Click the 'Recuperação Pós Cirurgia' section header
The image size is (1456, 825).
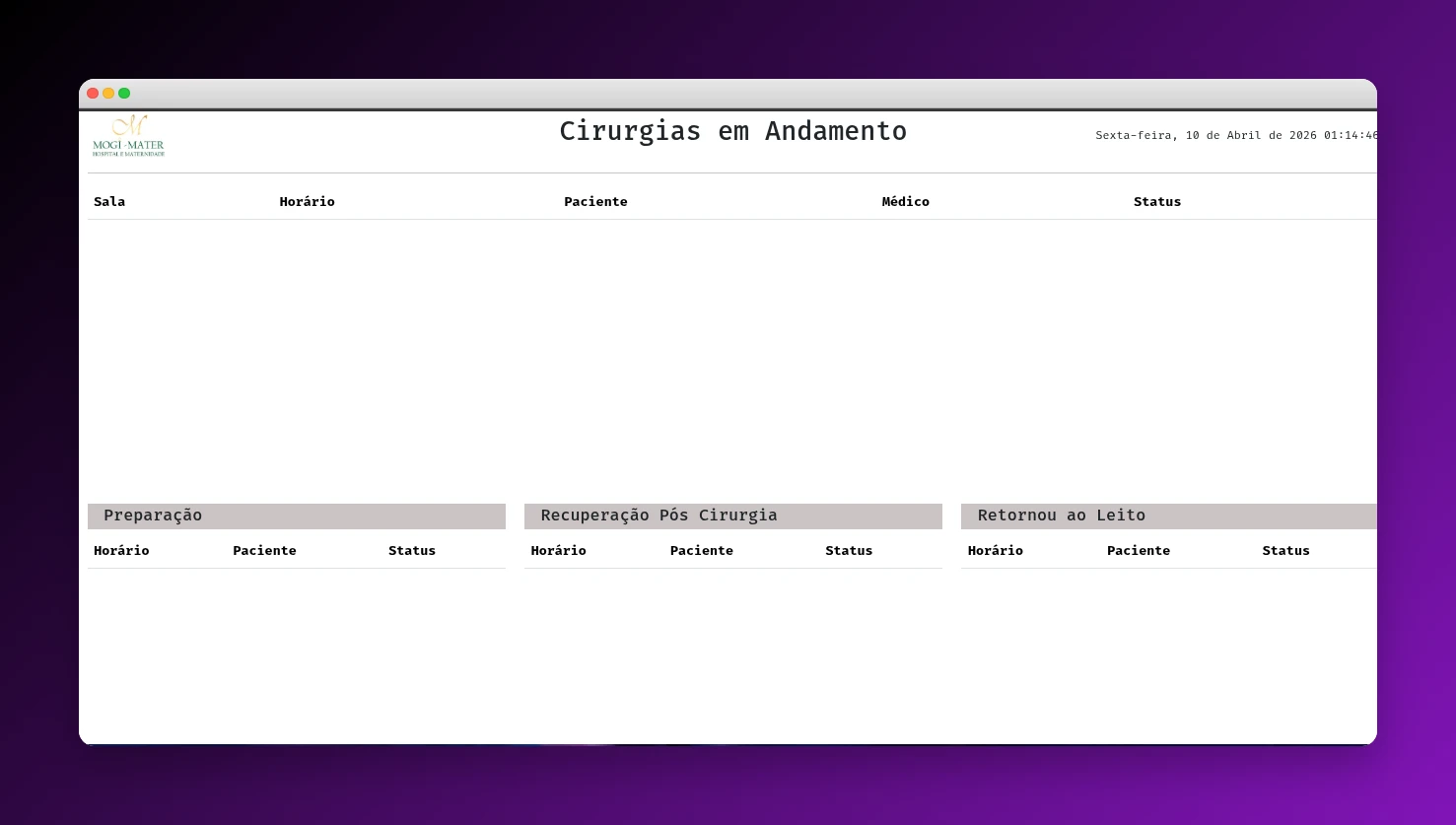tap(733, 516)
